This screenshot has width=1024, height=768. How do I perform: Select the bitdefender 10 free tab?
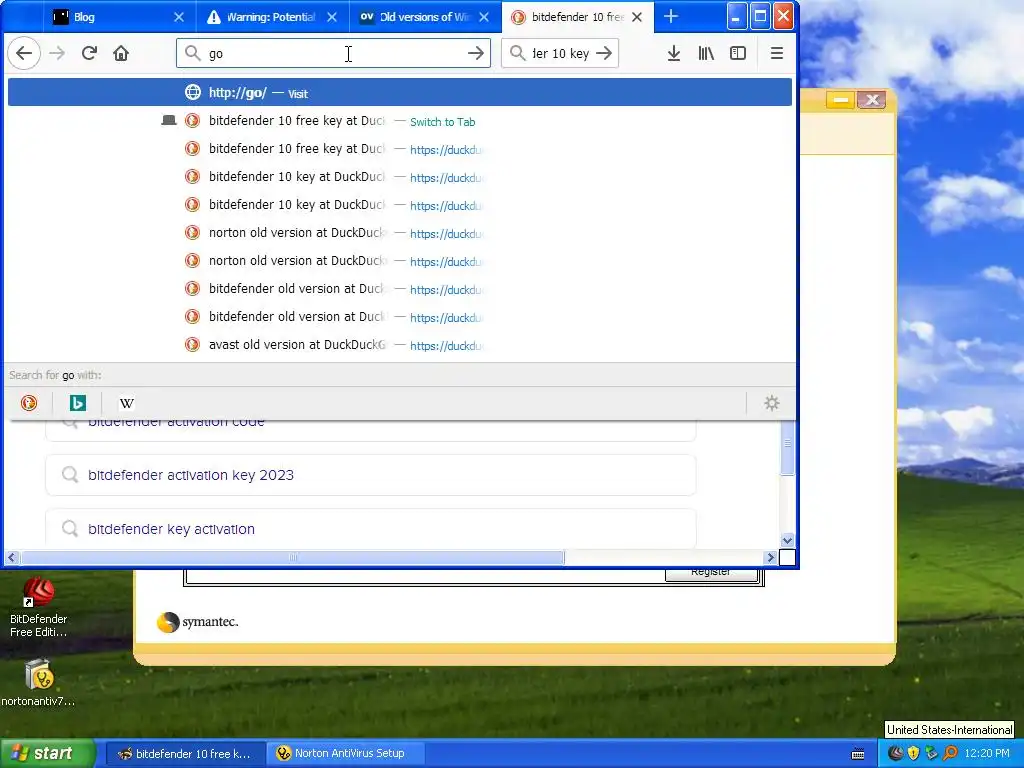[x=577, y=17]
